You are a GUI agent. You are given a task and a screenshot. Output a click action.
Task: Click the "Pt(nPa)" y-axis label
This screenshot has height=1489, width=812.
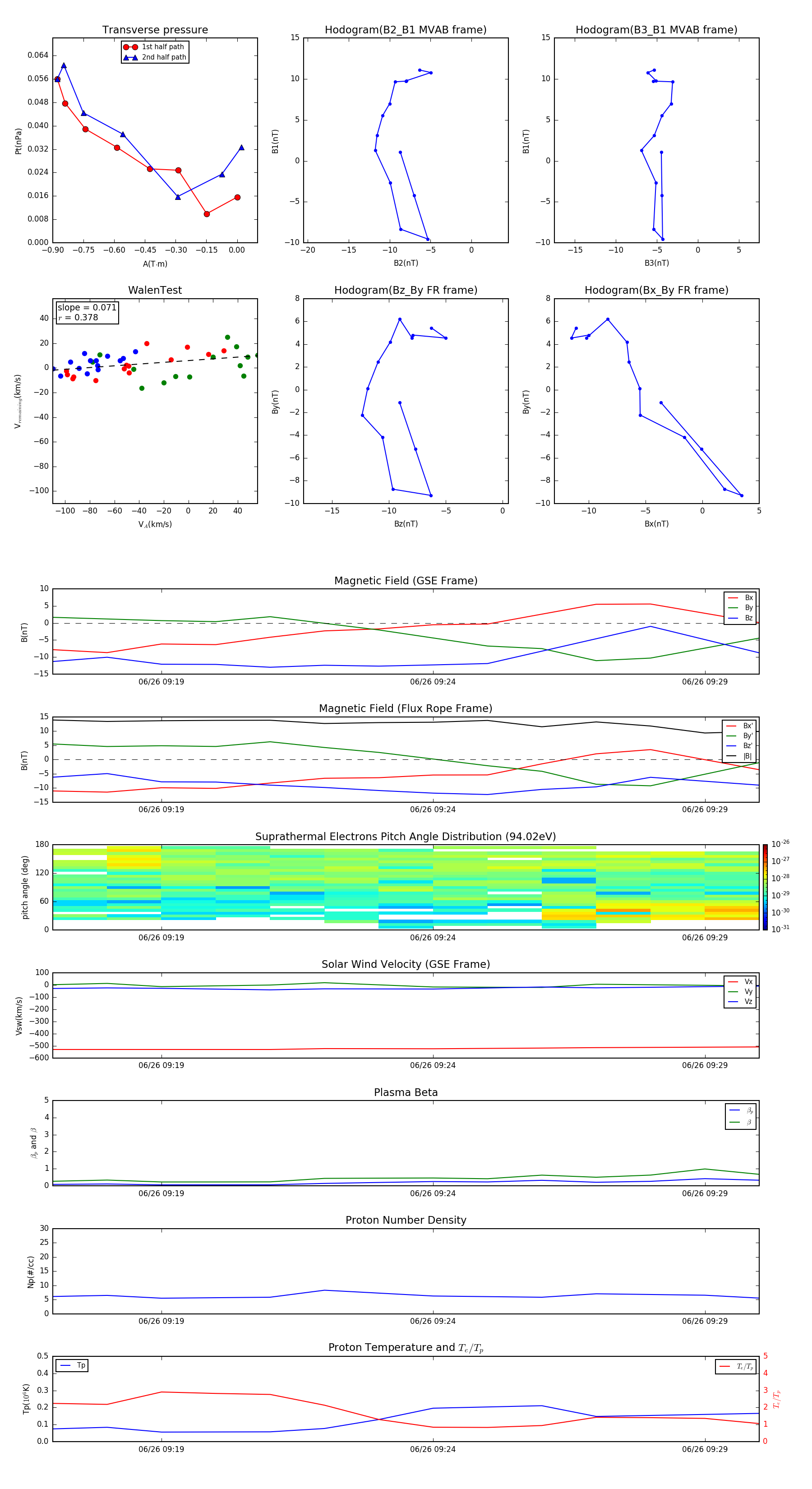pyautogui.click(x=18, y=140)
